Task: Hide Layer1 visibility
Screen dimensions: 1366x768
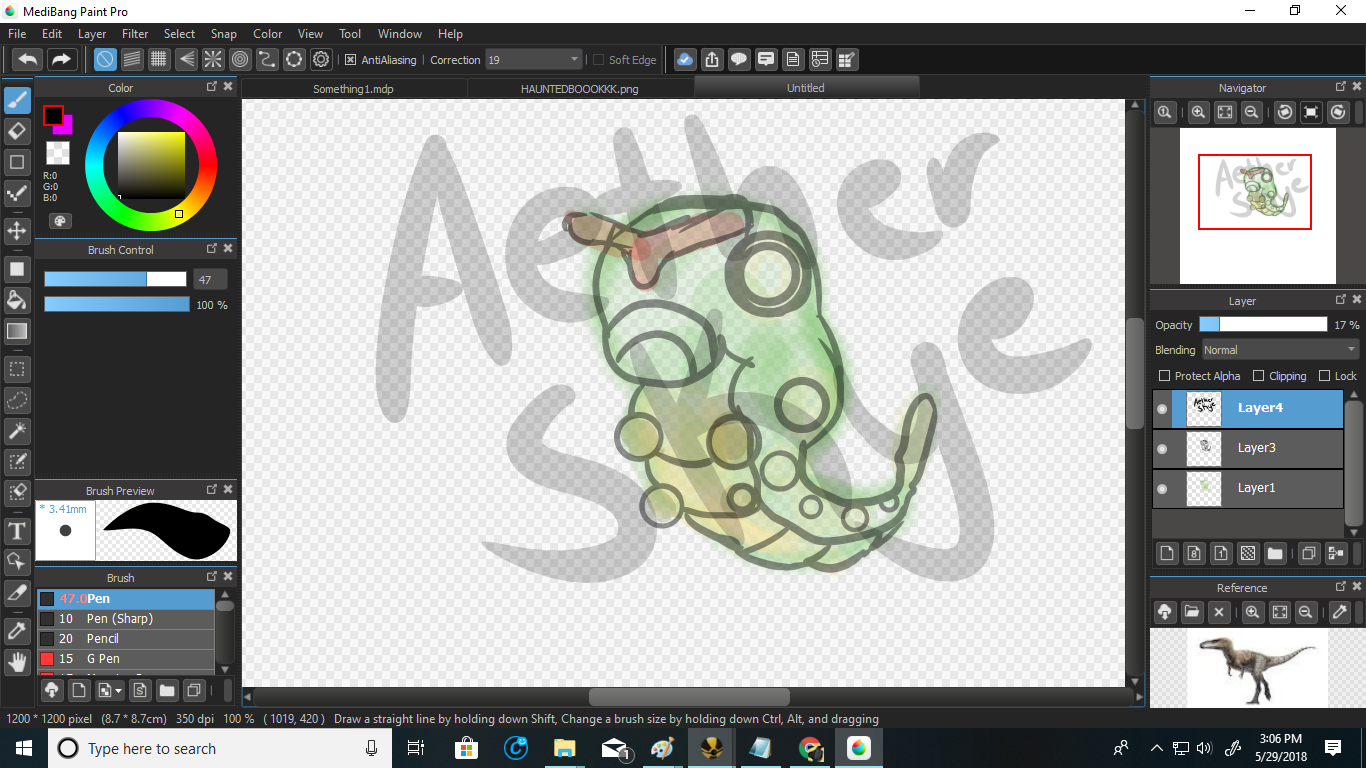Action: (1162, 489)
